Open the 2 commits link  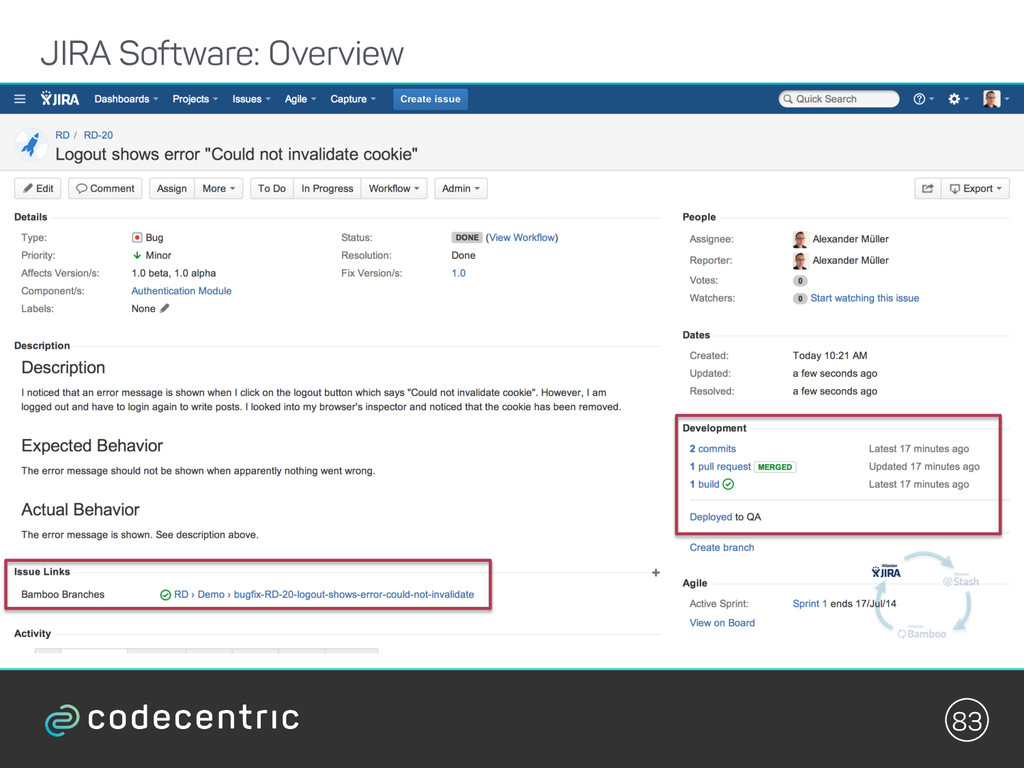pyautogui.click(x=712, y=449)
